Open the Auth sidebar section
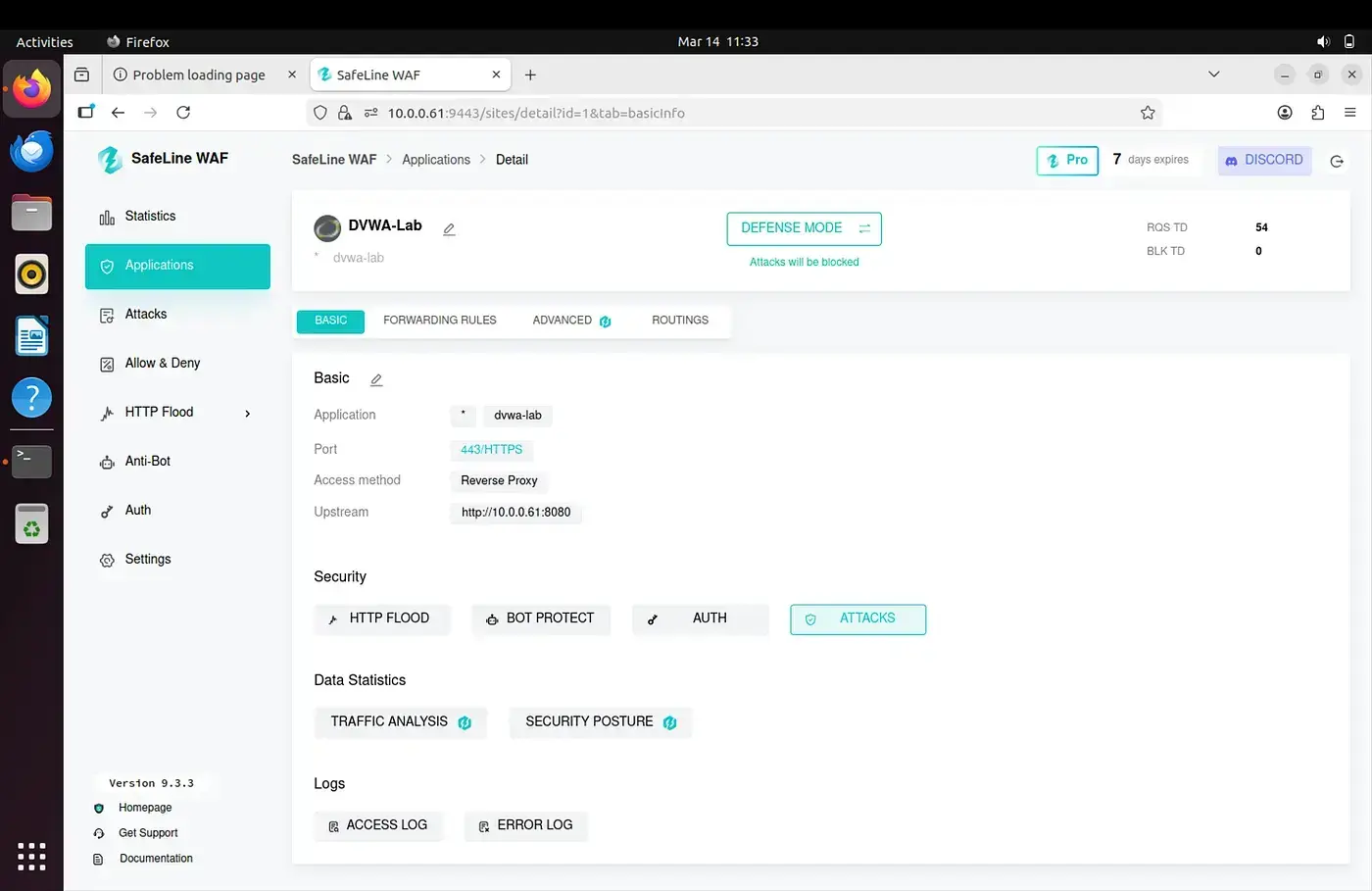Screen dimensions: 1372x891 click(x=177, y=511)
